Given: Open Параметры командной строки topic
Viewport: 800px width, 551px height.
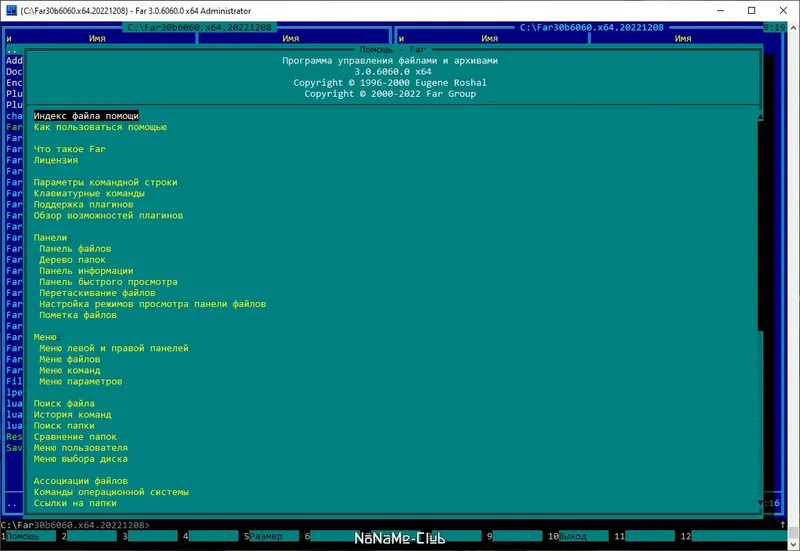Looking at the screenshot, I should 106,182.
